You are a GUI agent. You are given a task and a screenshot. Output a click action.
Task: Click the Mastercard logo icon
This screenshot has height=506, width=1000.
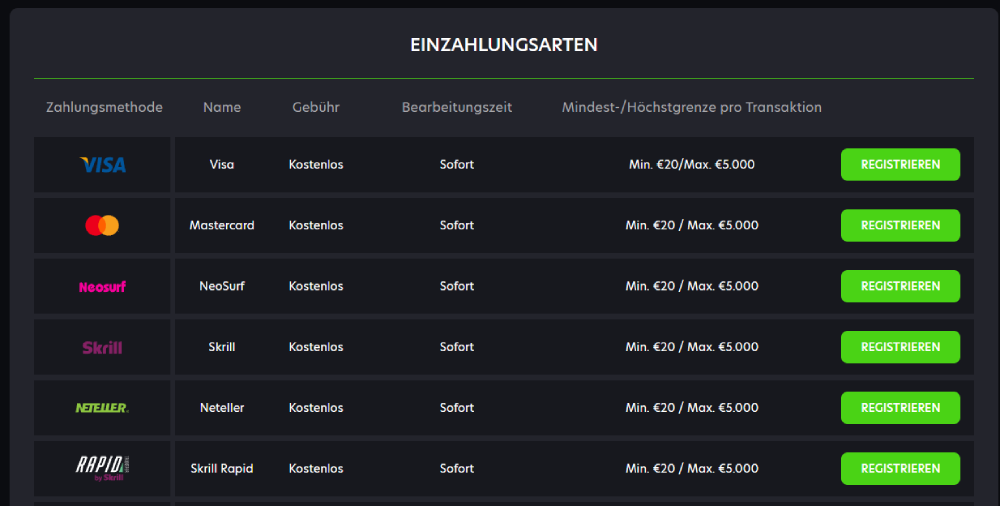pos(102,225)
